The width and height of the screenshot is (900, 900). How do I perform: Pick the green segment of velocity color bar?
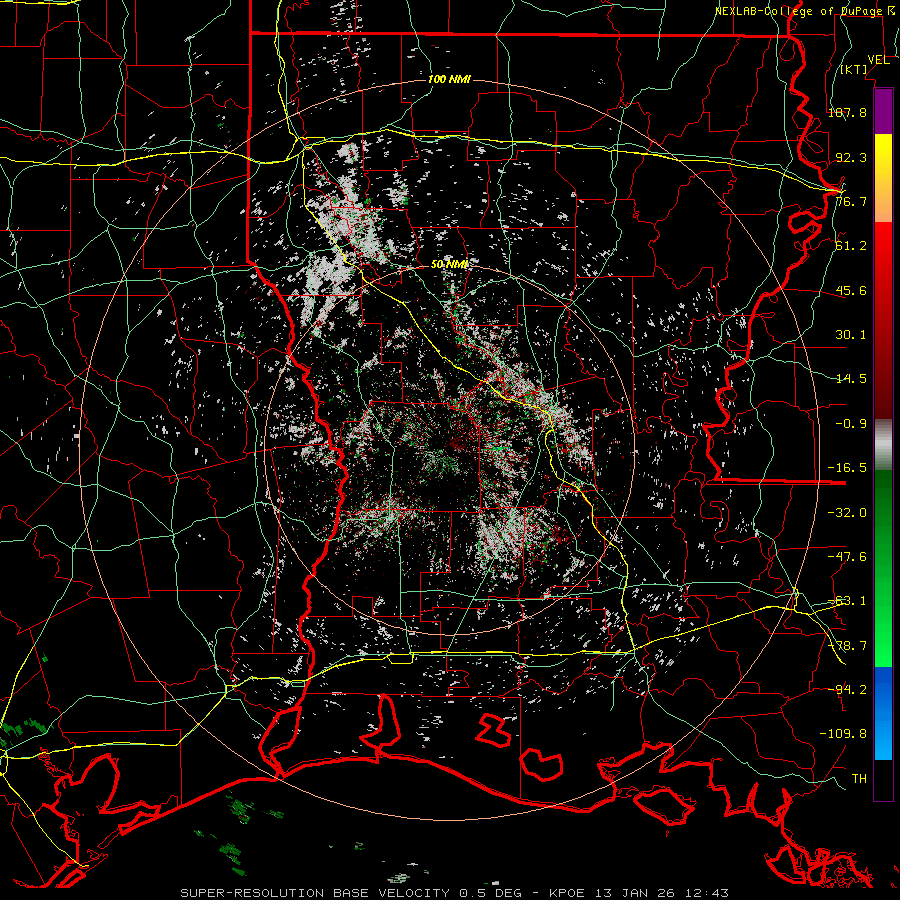883,569
